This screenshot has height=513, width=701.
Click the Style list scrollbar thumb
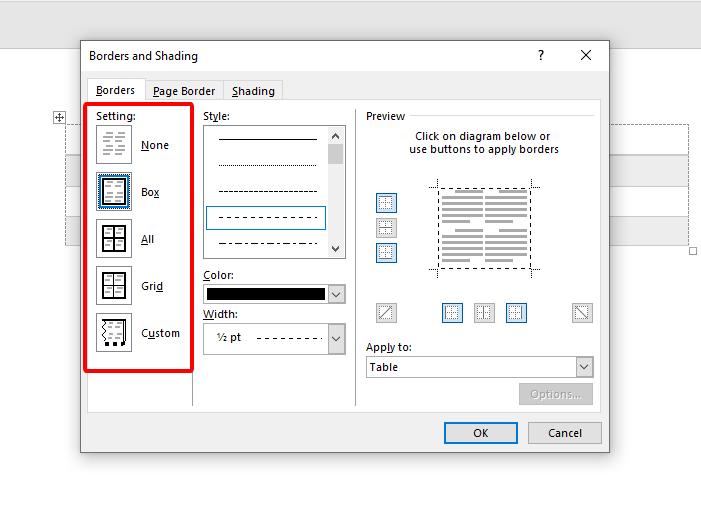[x=336, y=154]
